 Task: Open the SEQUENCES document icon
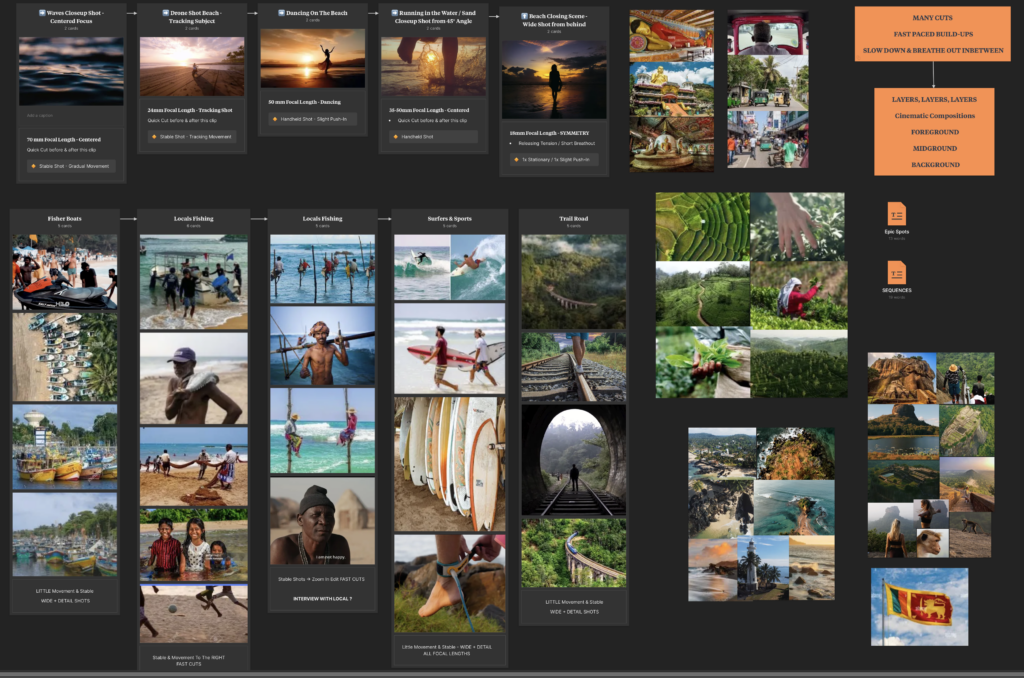click(x=896, y=272)
